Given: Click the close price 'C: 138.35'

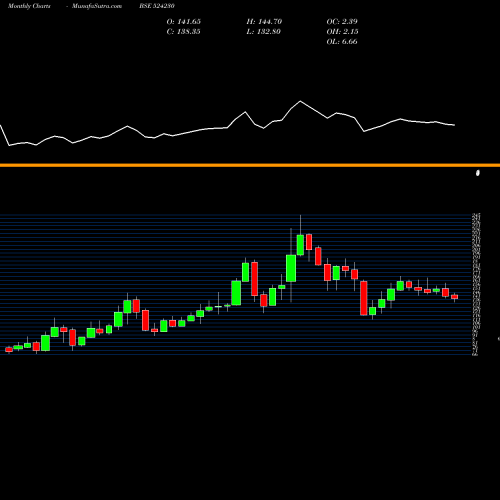Looking at the screenshot, I should (x=184, y=32).
